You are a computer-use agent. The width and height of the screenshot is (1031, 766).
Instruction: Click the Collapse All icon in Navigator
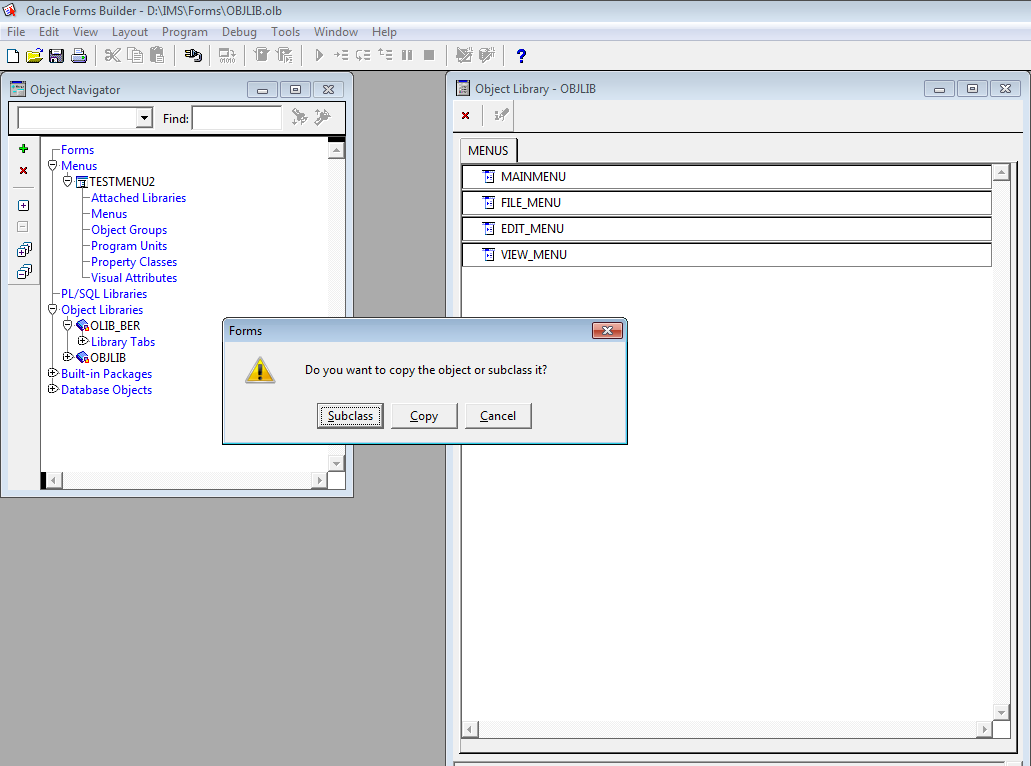click(24, 272)
